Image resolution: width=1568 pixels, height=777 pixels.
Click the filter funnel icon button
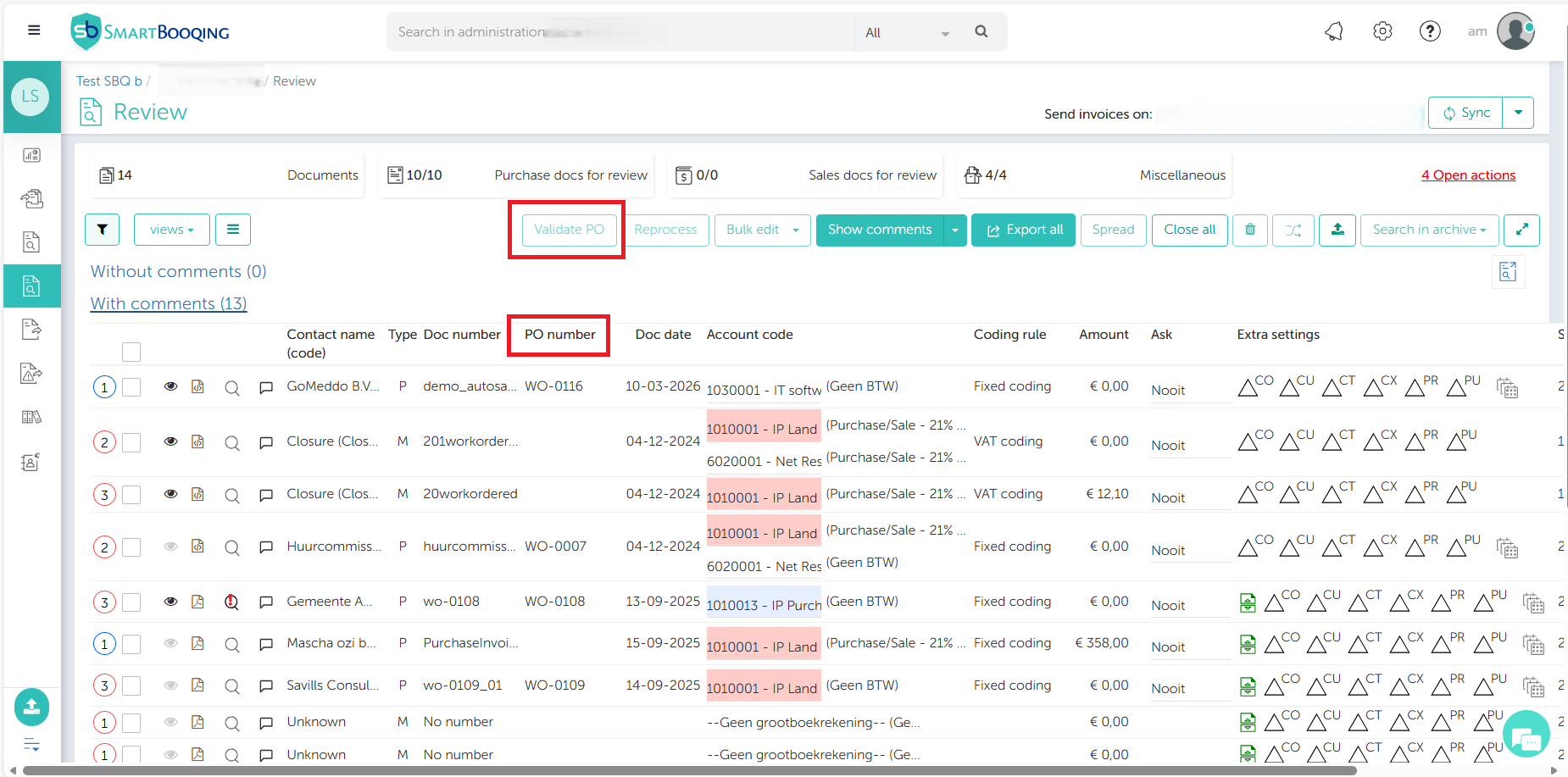pos(102,230)
